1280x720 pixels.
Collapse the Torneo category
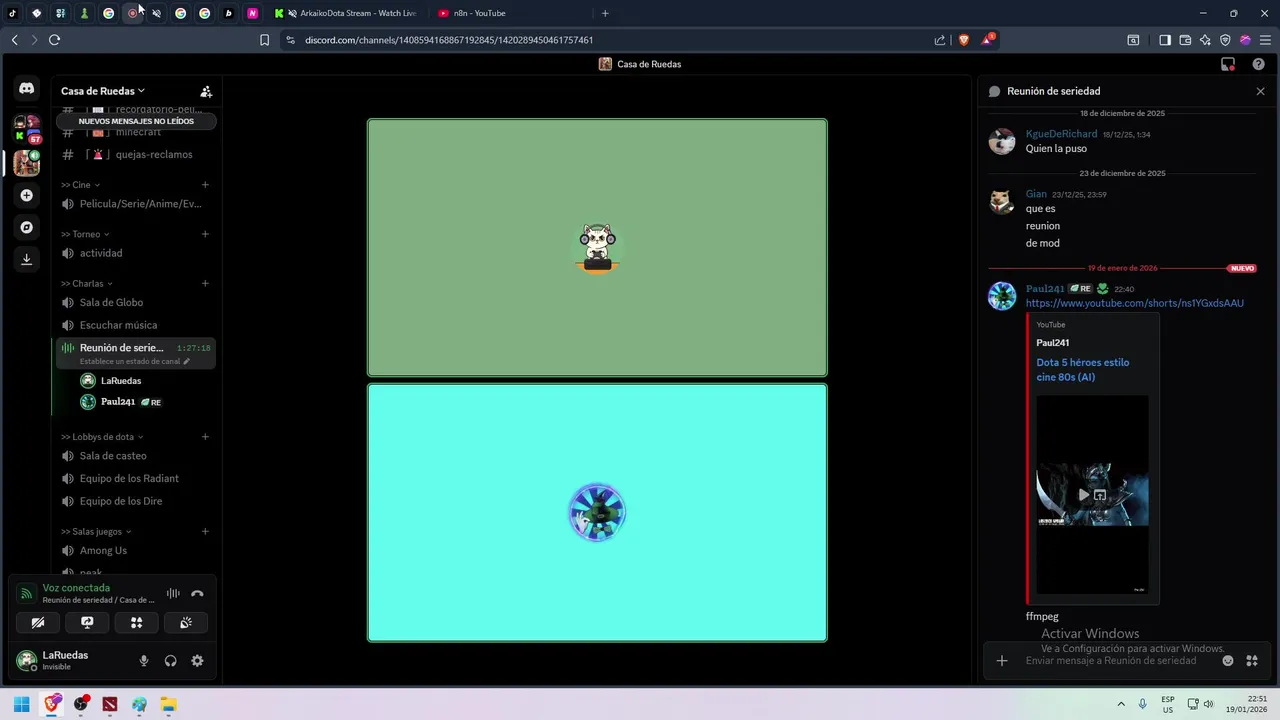[x=84, y=234]
